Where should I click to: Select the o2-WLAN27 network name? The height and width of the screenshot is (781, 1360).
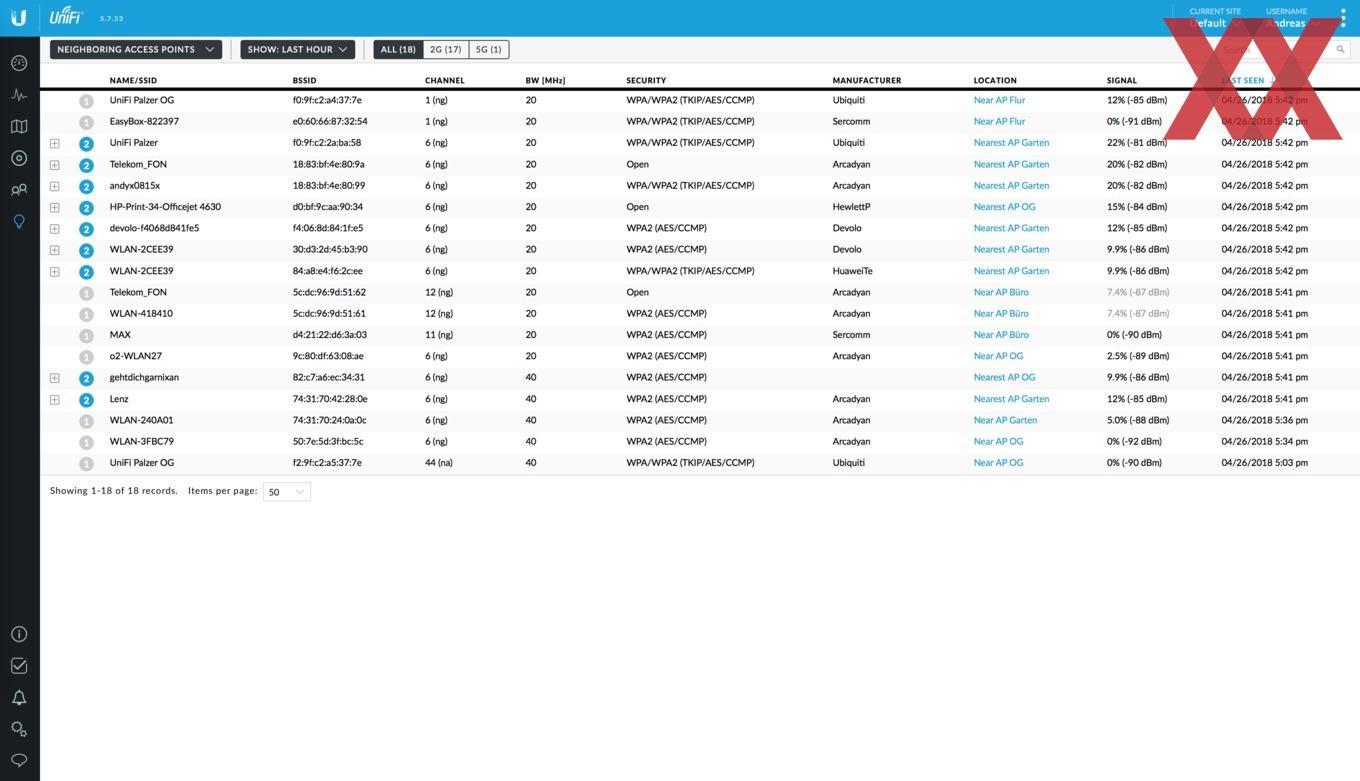[x=135, y=356]
